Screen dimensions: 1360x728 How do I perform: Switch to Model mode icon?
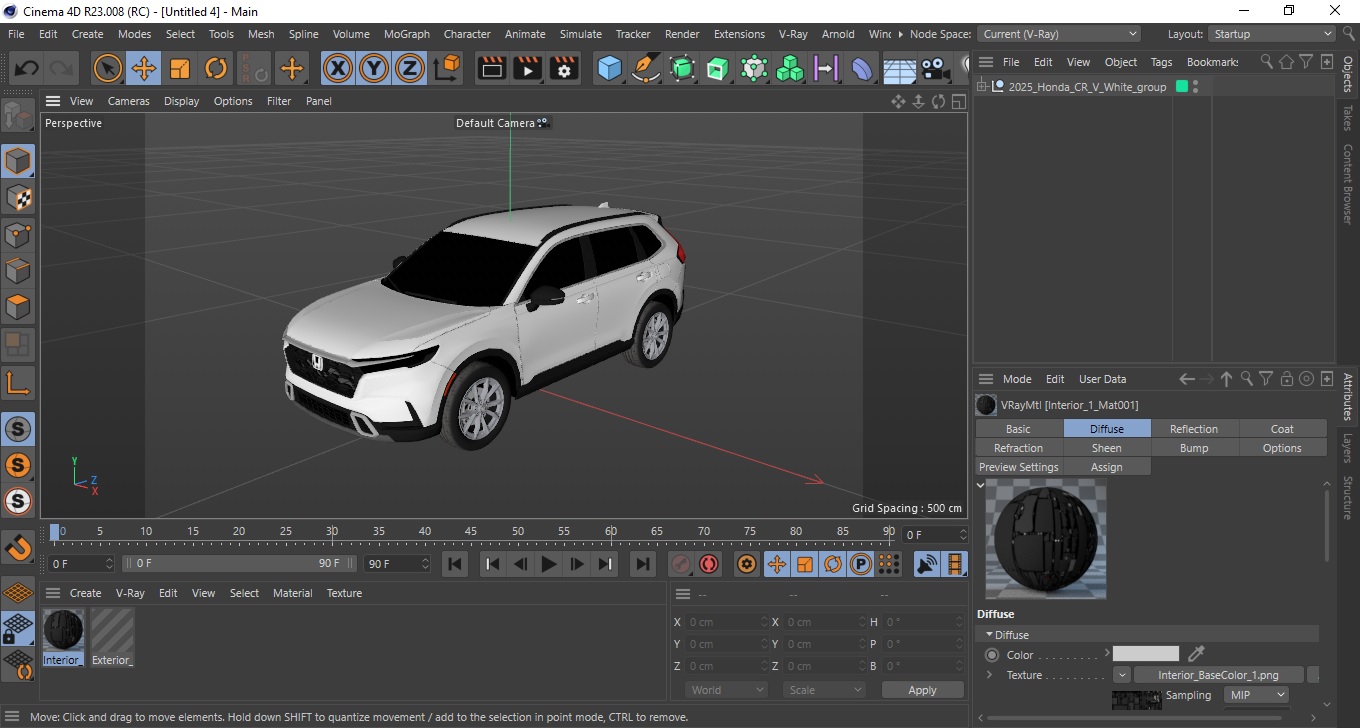(17, 160)
